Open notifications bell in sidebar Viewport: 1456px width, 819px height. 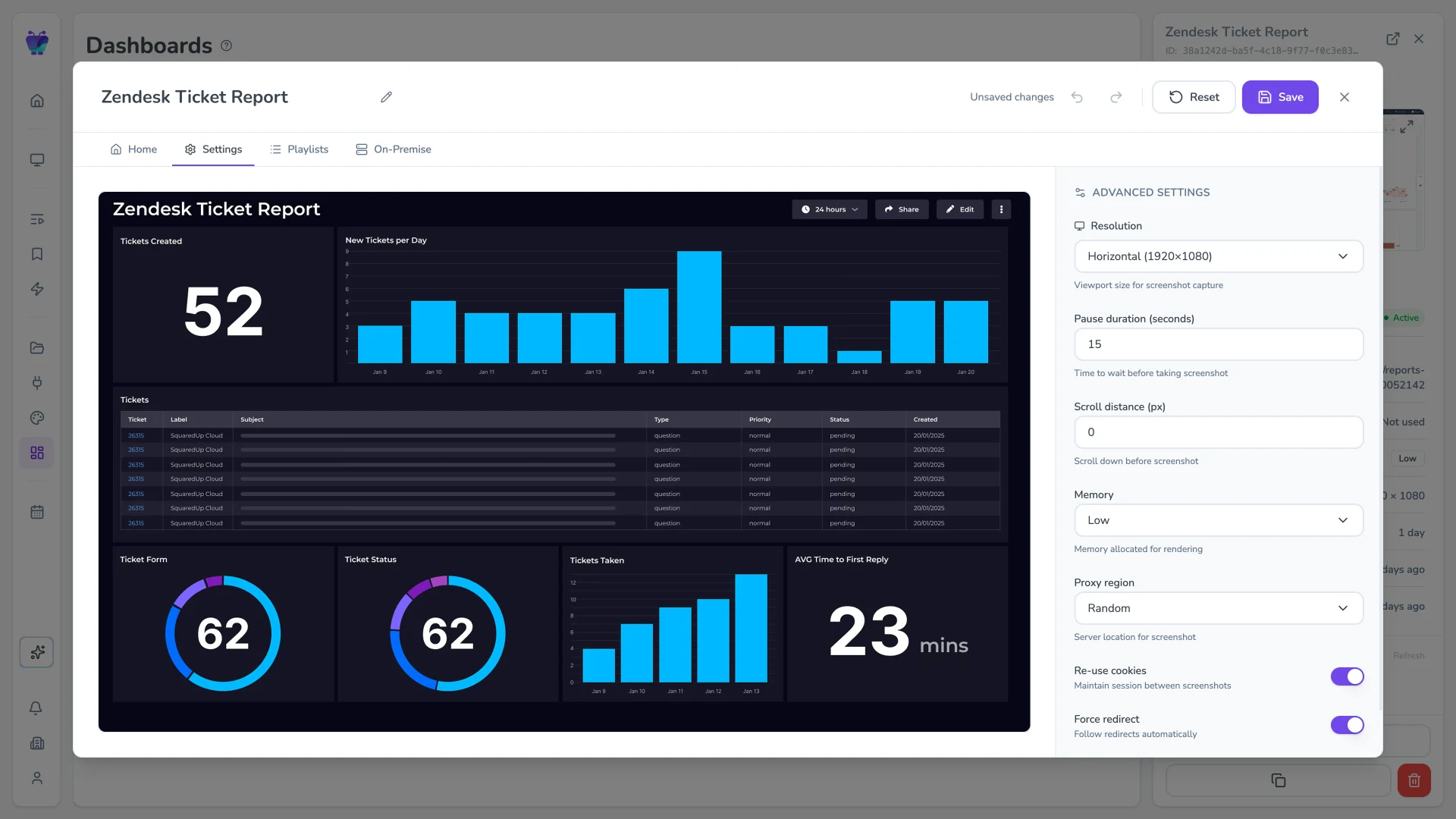point(36,708)
